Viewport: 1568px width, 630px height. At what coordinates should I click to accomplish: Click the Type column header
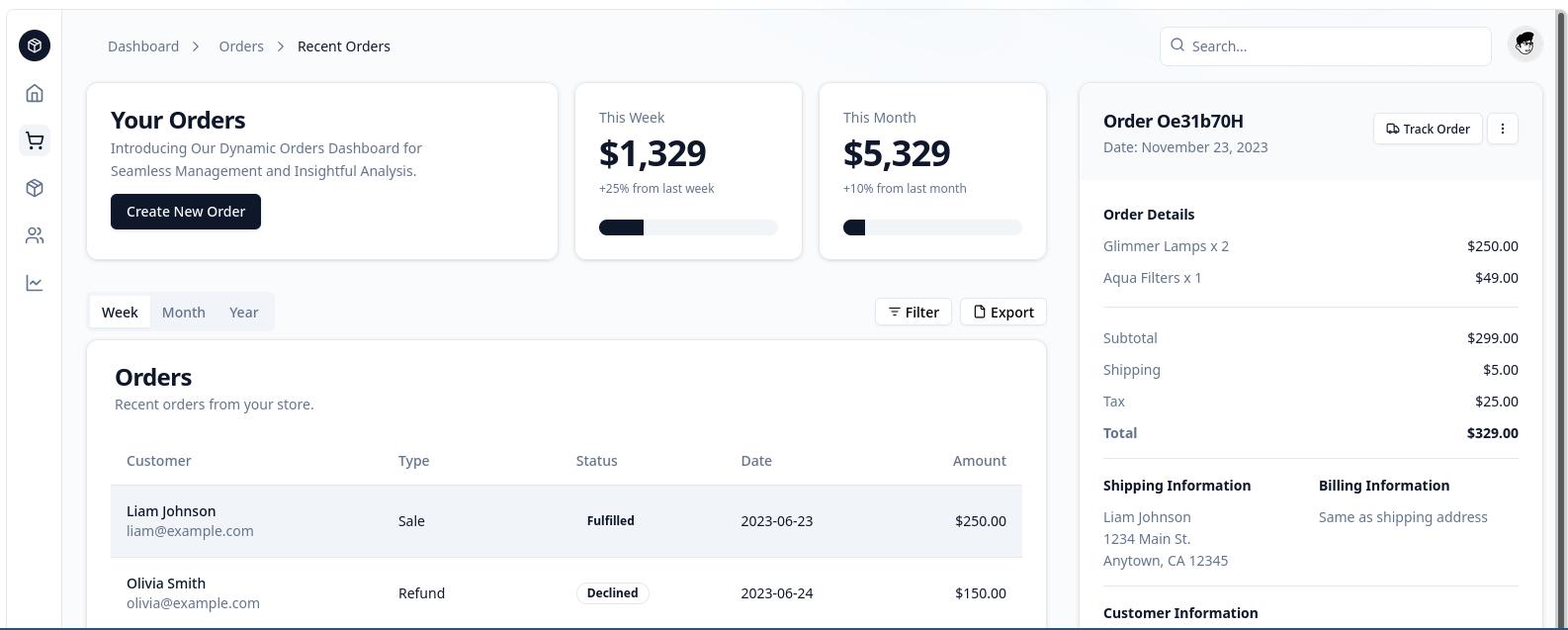click(414, 461)
